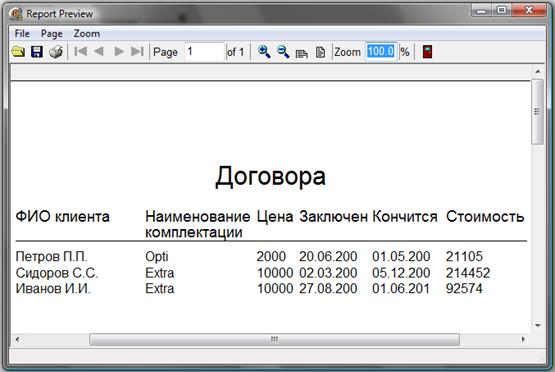The height and width of the screenshot is (372, 555).
Task: Print the report with printer icon
Action: (56, 52)
